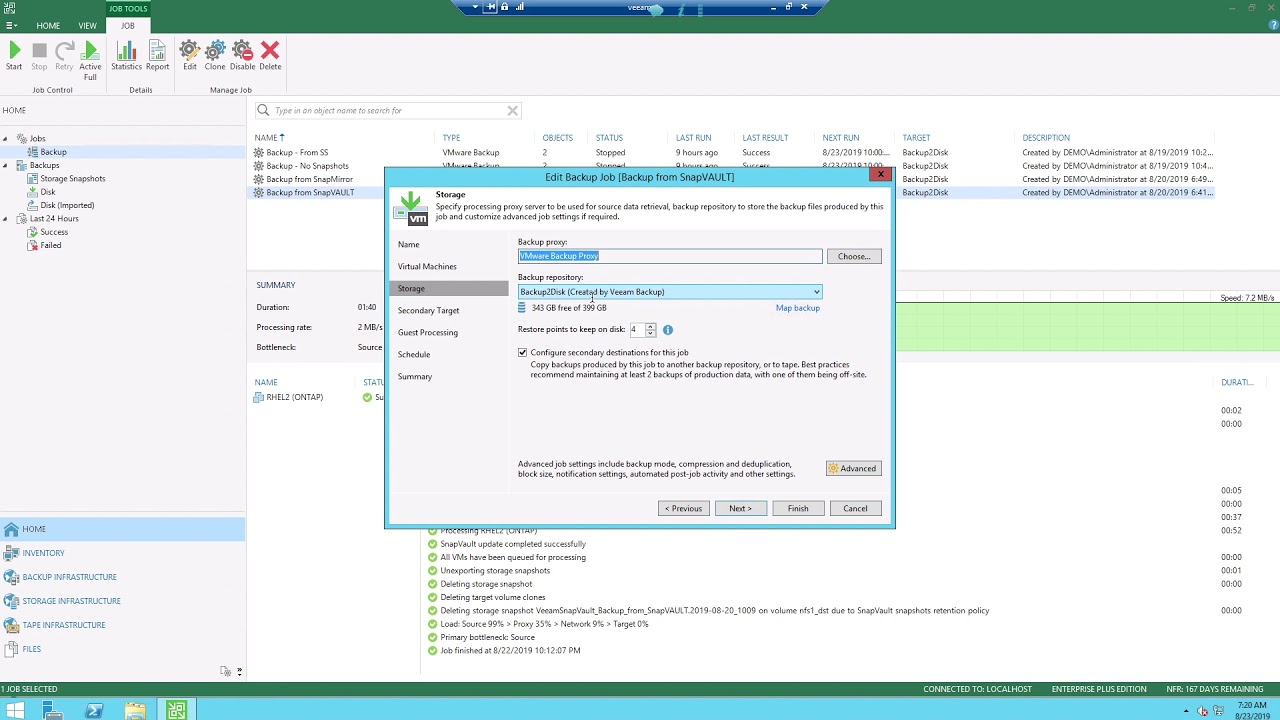Run an Active Full backup from ribbon
1280x720 pixels.
coord(90,60)
